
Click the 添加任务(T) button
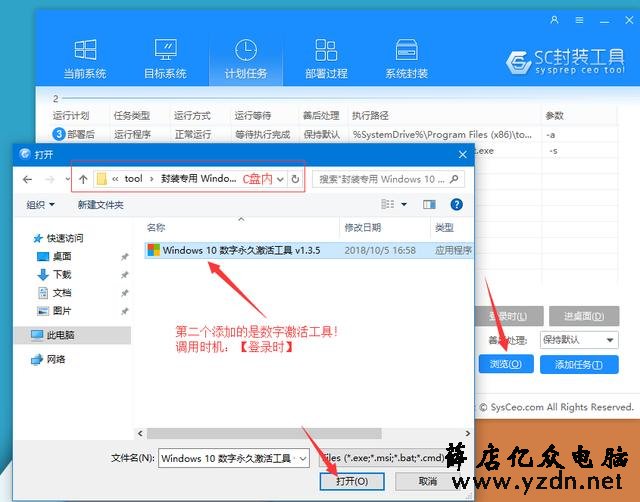click(x=579, y=364)
